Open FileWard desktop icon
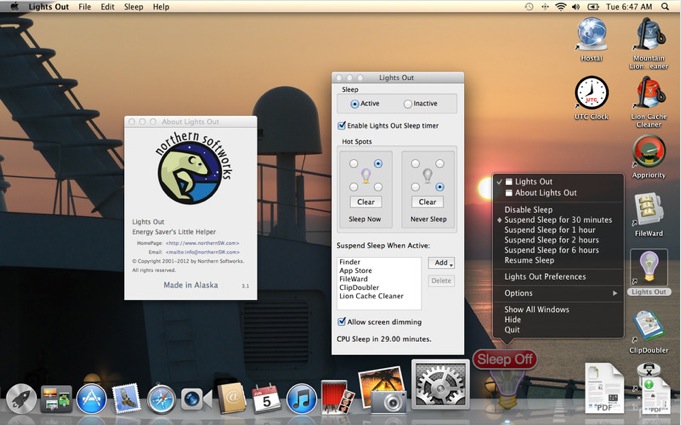Image resolution: width=681 pixels, height=425 pixels. pyautogui.click(x=648, y=209)
